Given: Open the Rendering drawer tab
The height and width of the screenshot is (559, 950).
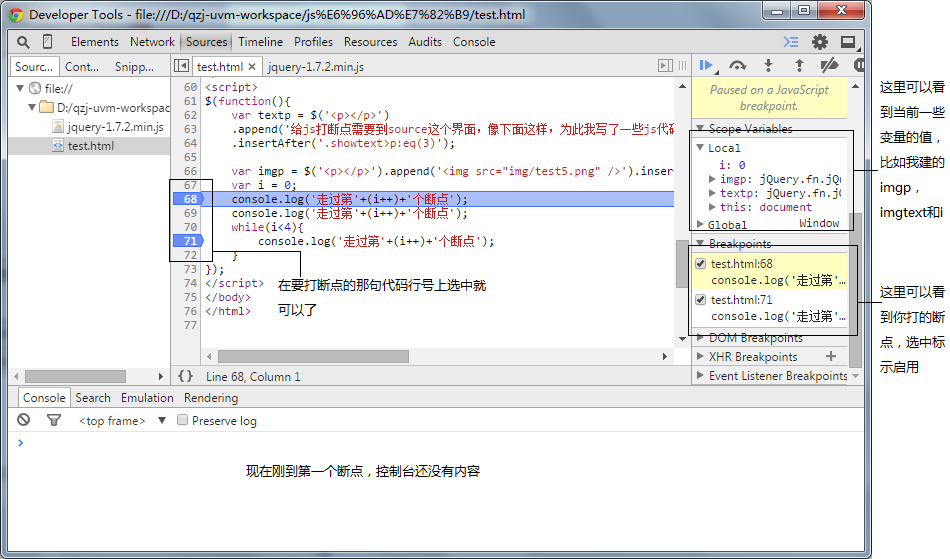Looking at the screenshot, I should pyautogui.click(x=211, y=398).
